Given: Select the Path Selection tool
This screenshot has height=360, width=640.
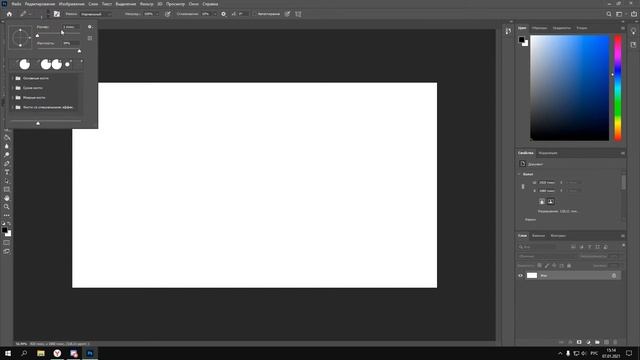Looking at the screenshot, I should [x=7, y=181].
